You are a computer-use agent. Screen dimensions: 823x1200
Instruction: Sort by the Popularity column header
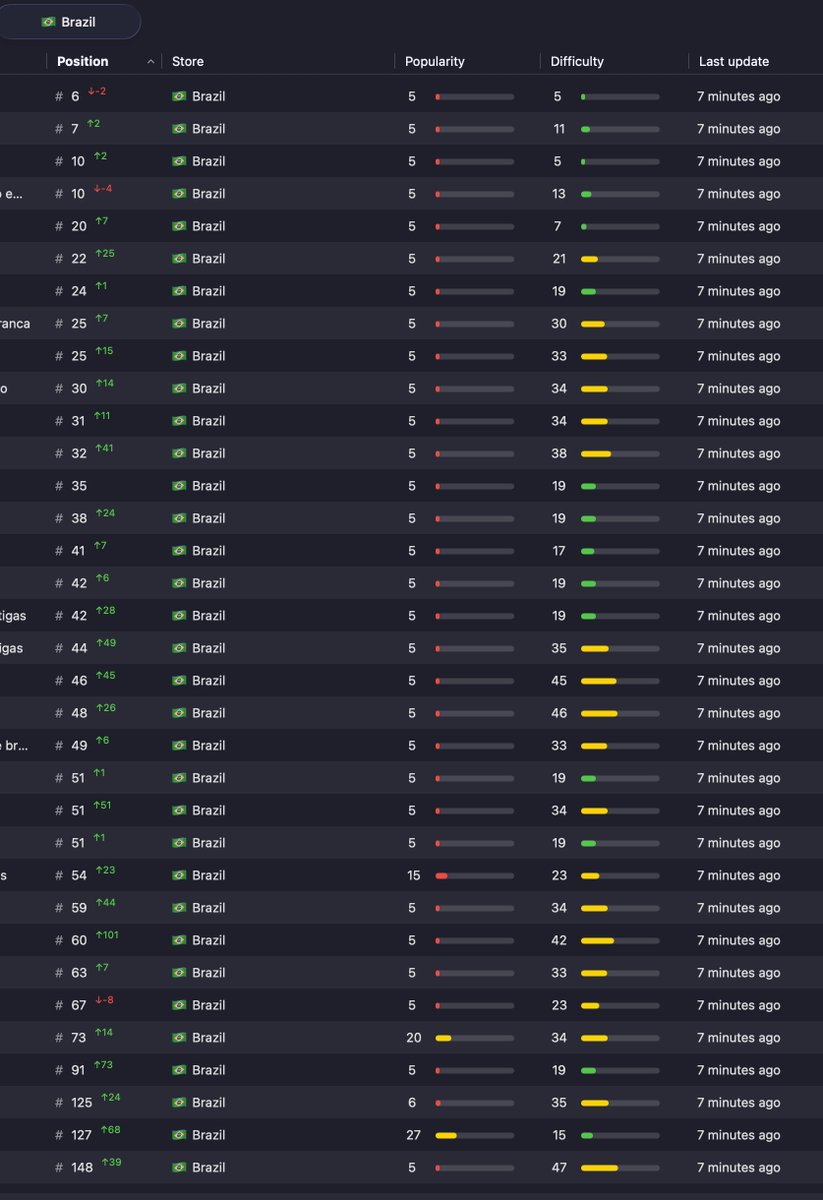(435, 61)
